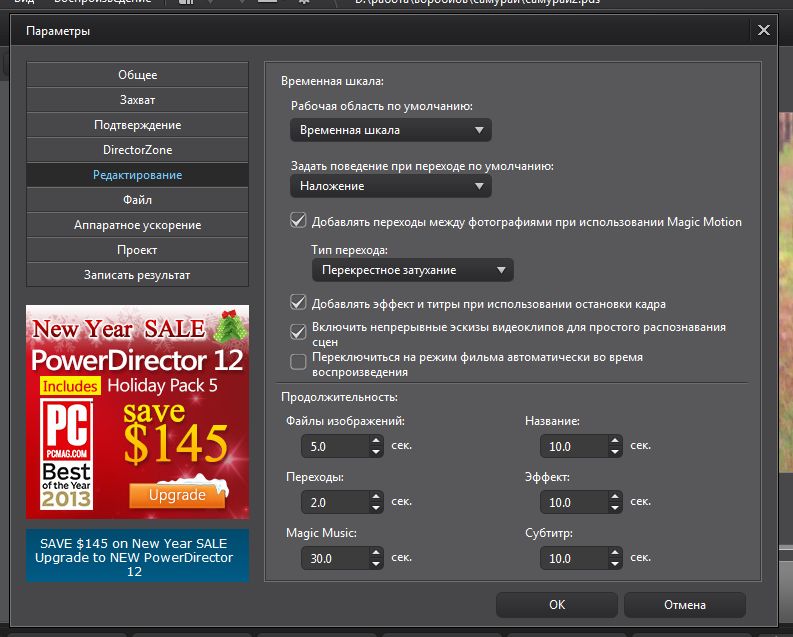Expand the Наложение transition behavior dropdown

(391, 186)
